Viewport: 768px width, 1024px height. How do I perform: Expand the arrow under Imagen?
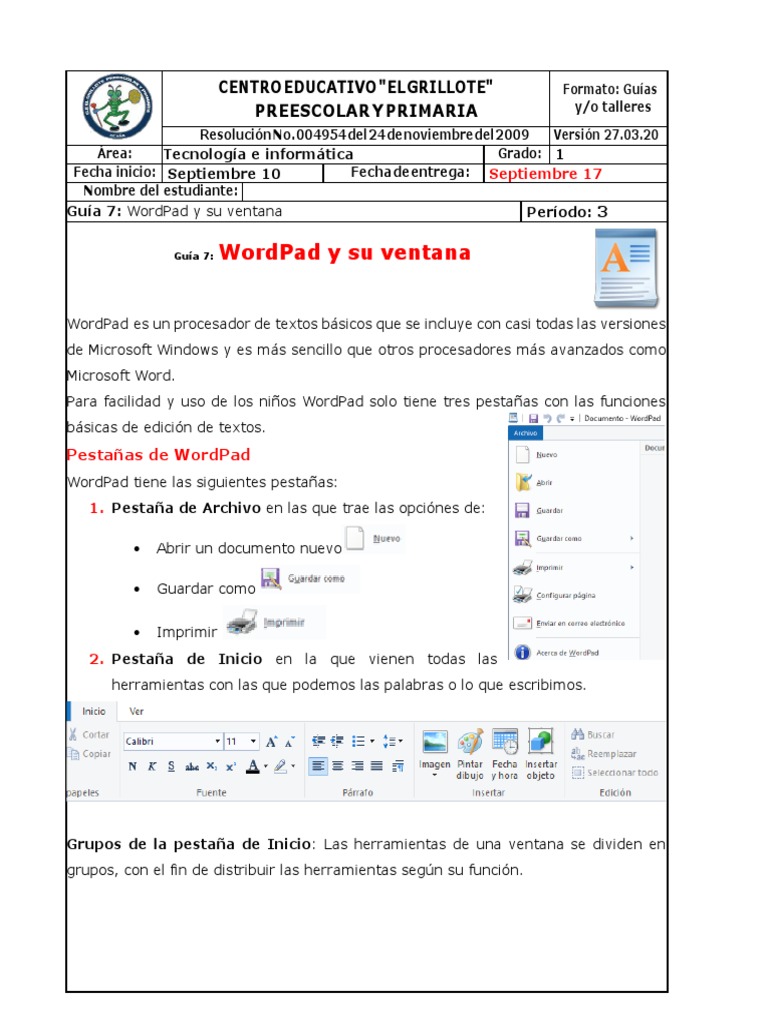click(435, 775)
